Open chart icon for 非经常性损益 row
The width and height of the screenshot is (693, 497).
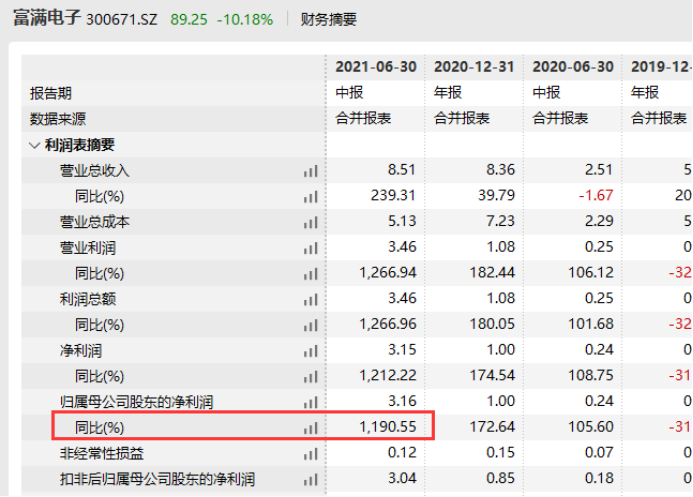tap(311, 454)
